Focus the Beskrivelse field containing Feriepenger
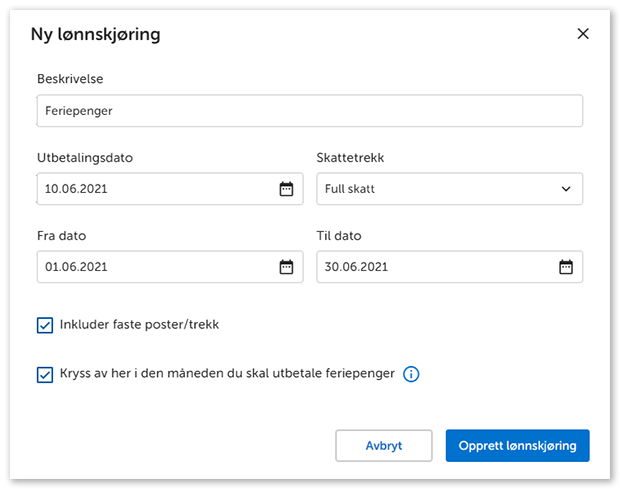This screenshot has height=489, width=620. (309, 111)
